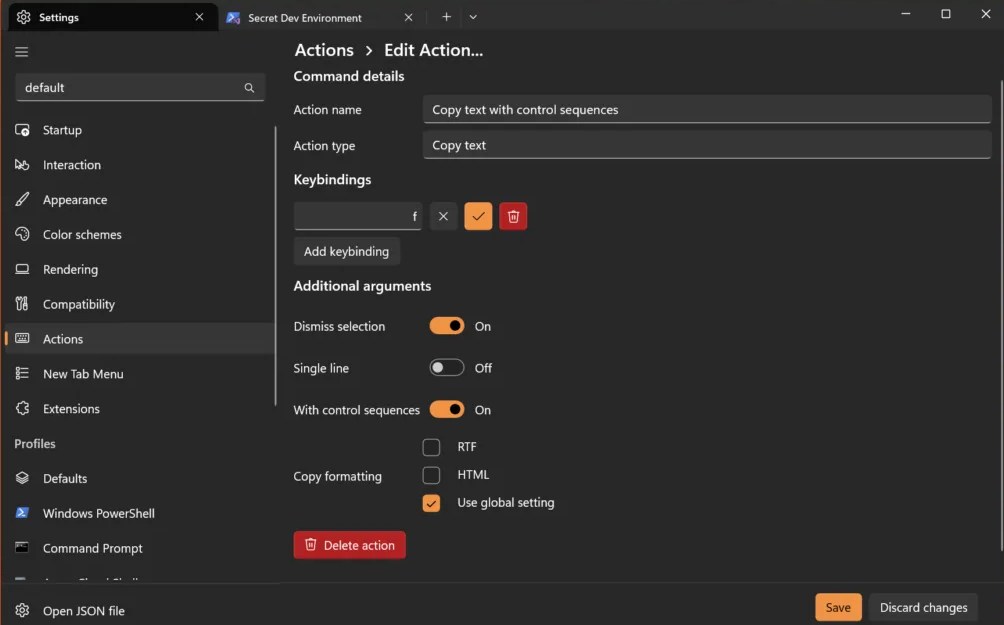Go back to Actions via the breadcrumb
The image size is (1004, 625).
click(x=324, y=50)
